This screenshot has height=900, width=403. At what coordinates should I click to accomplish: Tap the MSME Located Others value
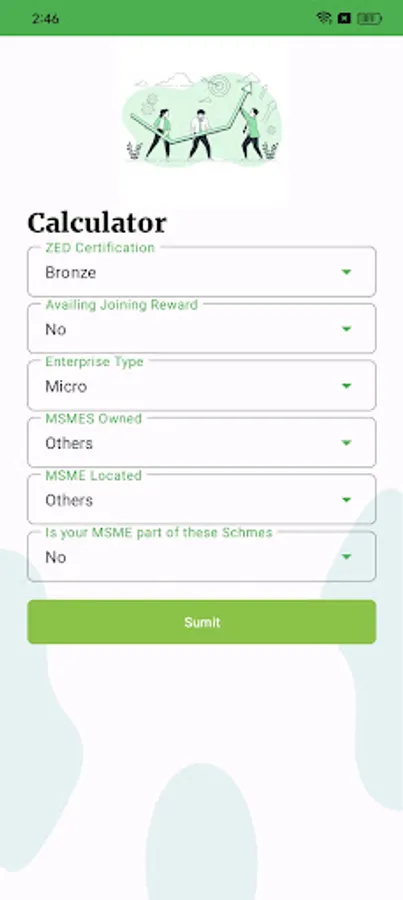(x=69, y=501)
